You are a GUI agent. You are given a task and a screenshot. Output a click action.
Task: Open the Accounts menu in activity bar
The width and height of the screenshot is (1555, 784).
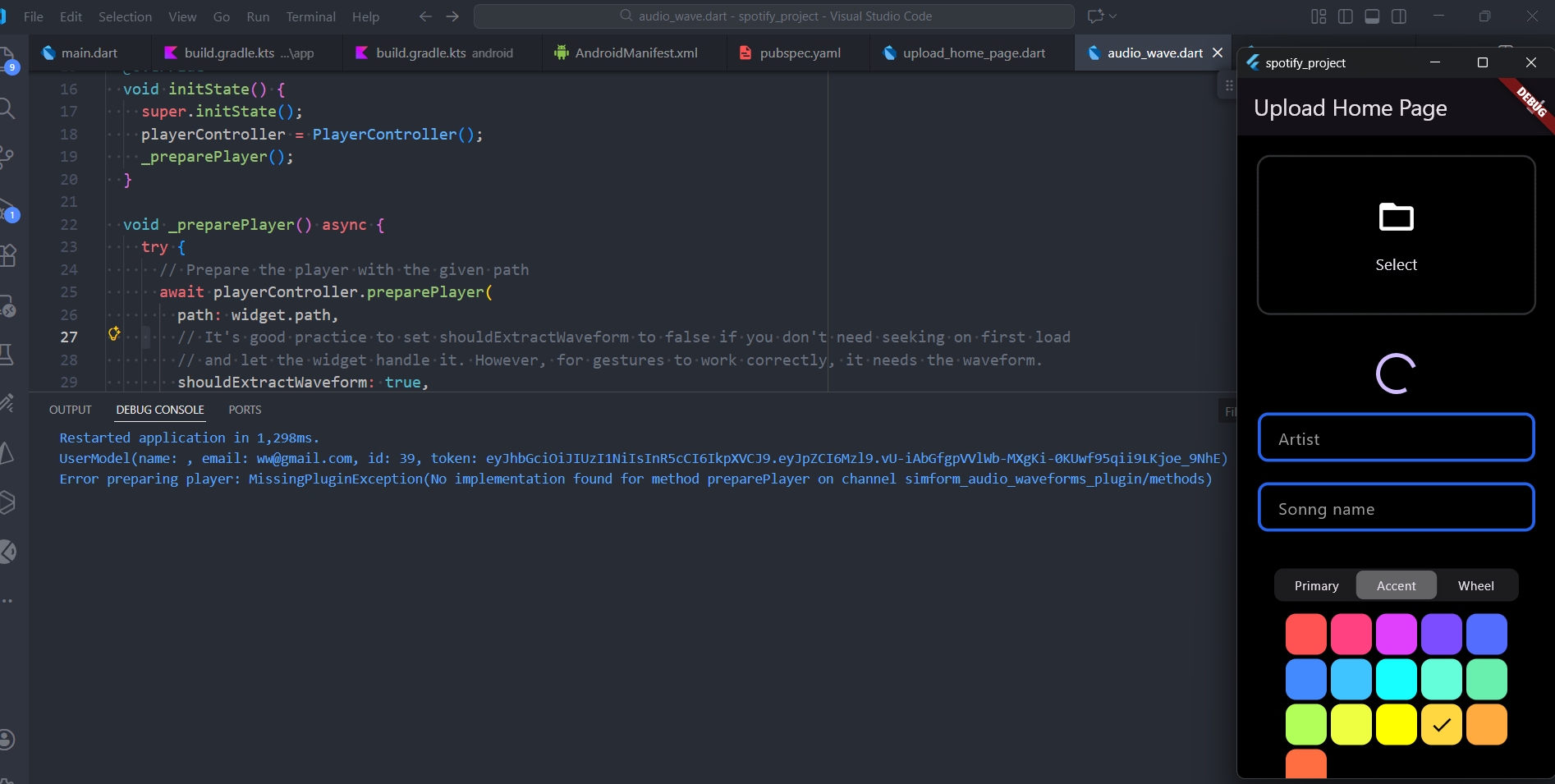click(7, 739)
